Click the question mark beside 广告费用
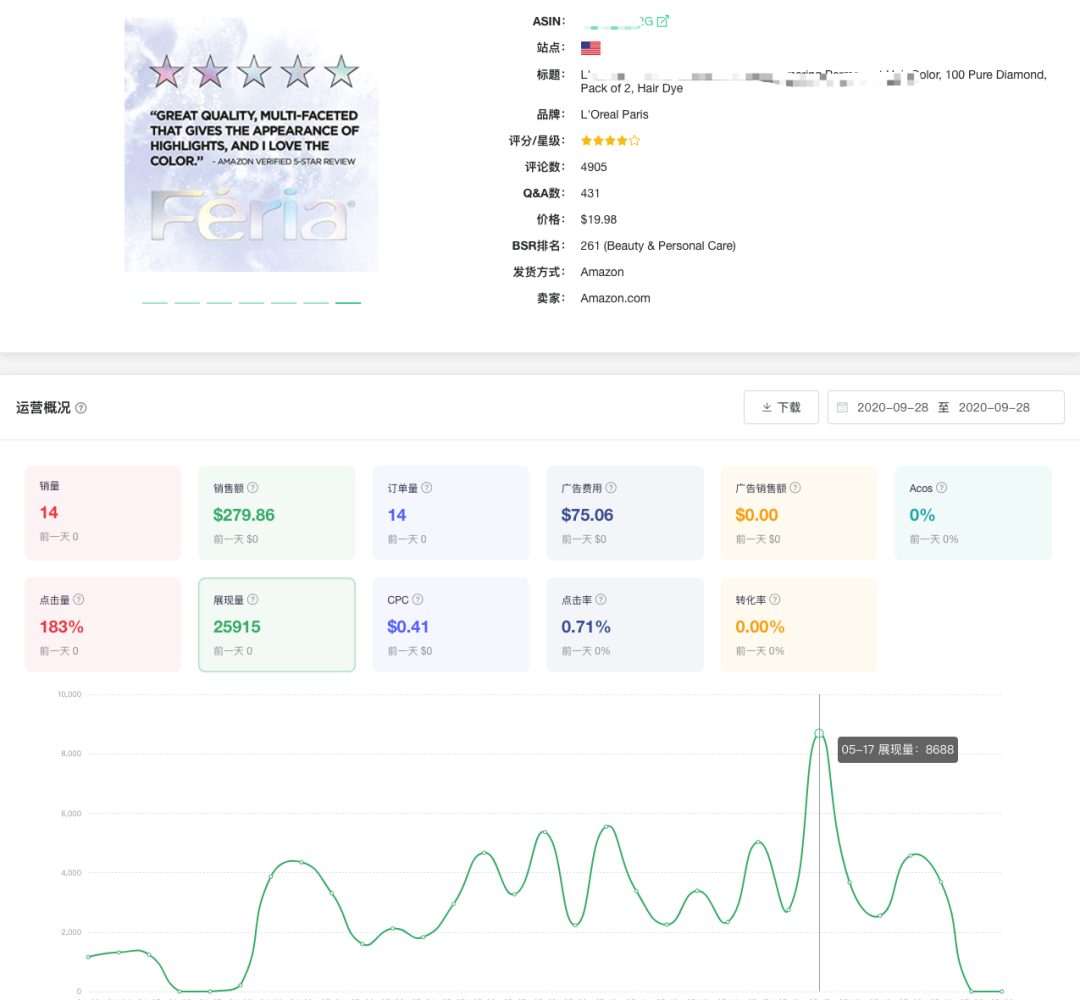This screenshot has width=1080, height=1000. tap(611, 488)
